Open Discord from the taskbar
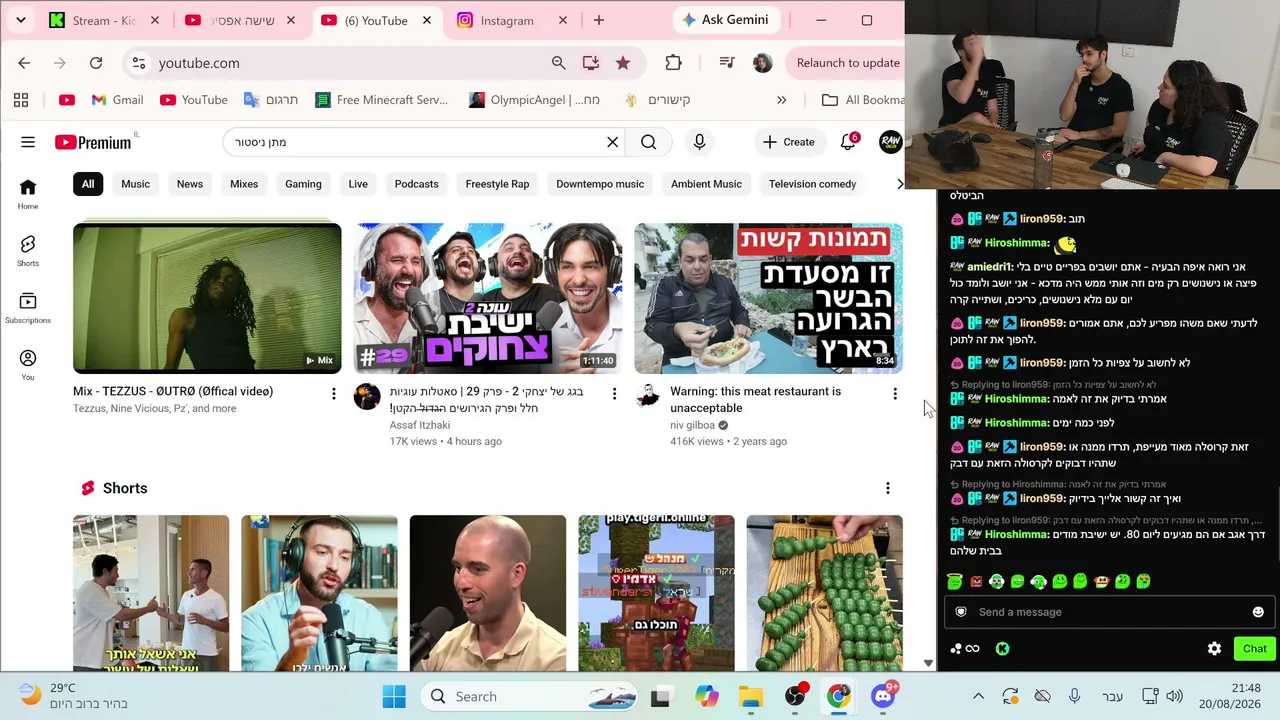 click(x=883, y=697)
